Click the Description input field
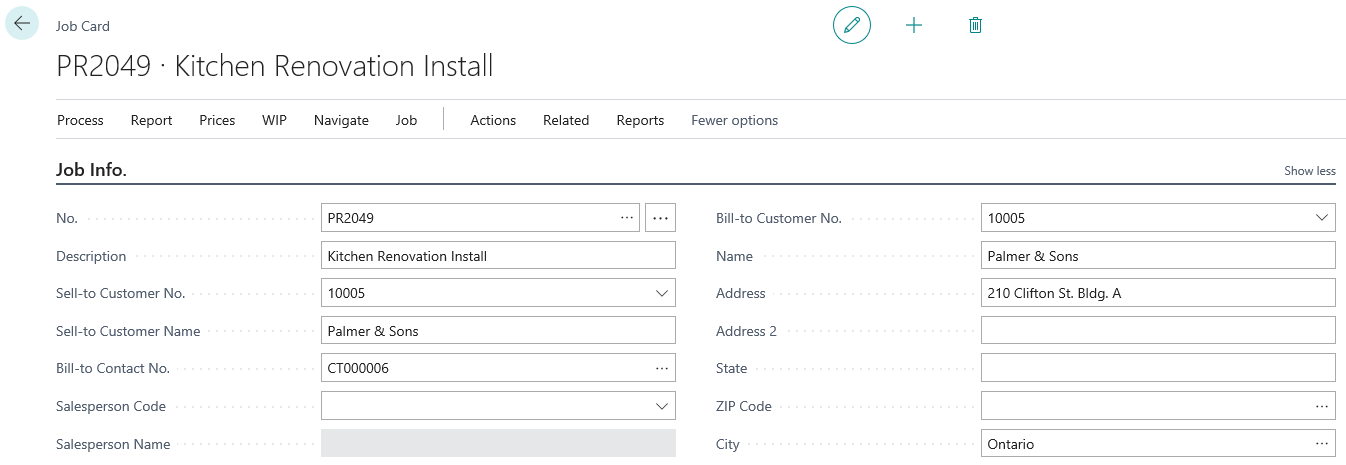Image resolution: width=1346 pixels, height=465 pixels. click(x=498, y=256)
